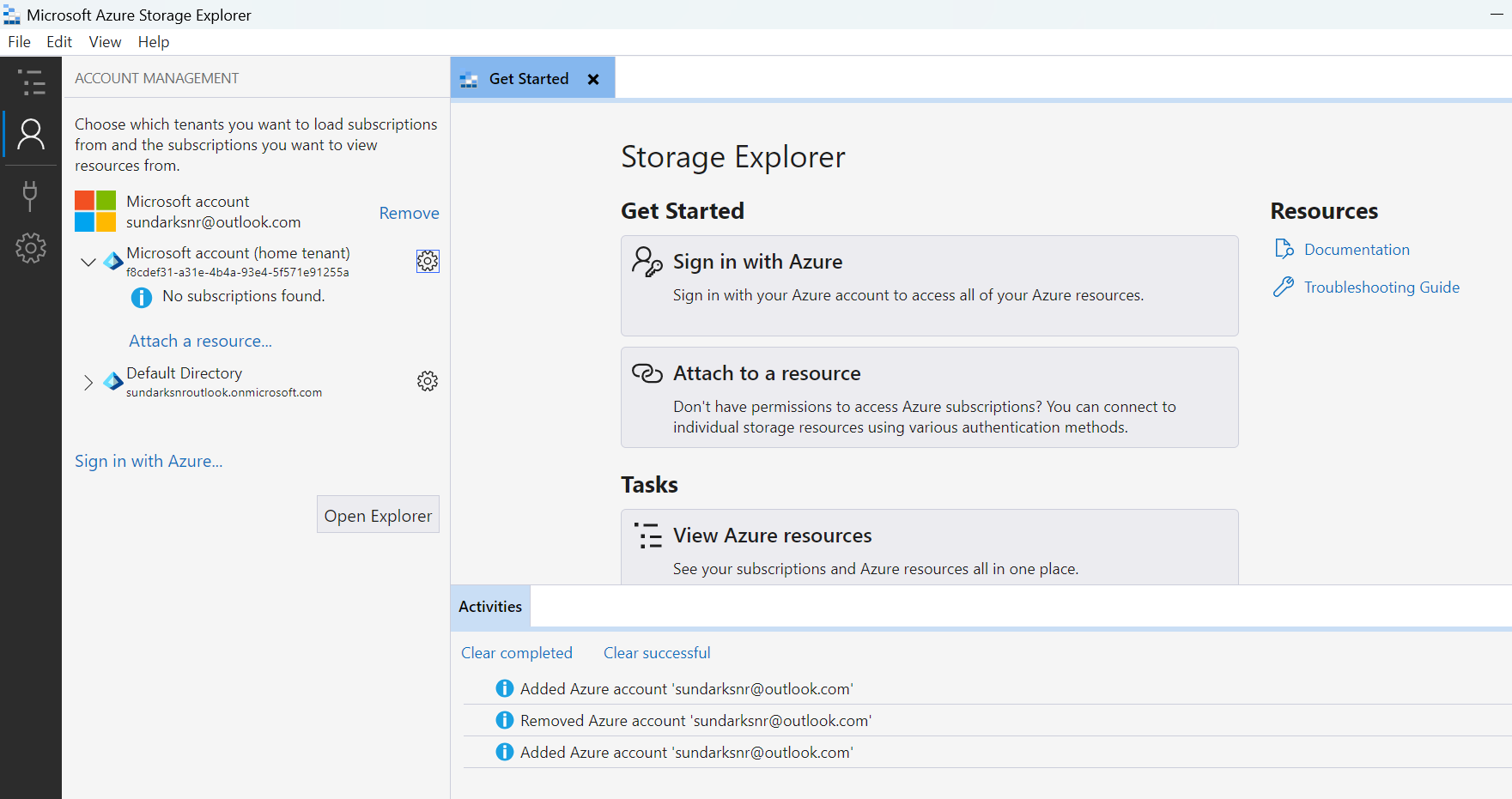The height and width of the screenshot is (799, 1512).
Task: Click Sign in with Azure... link
Action: click(x=149, y=461)
